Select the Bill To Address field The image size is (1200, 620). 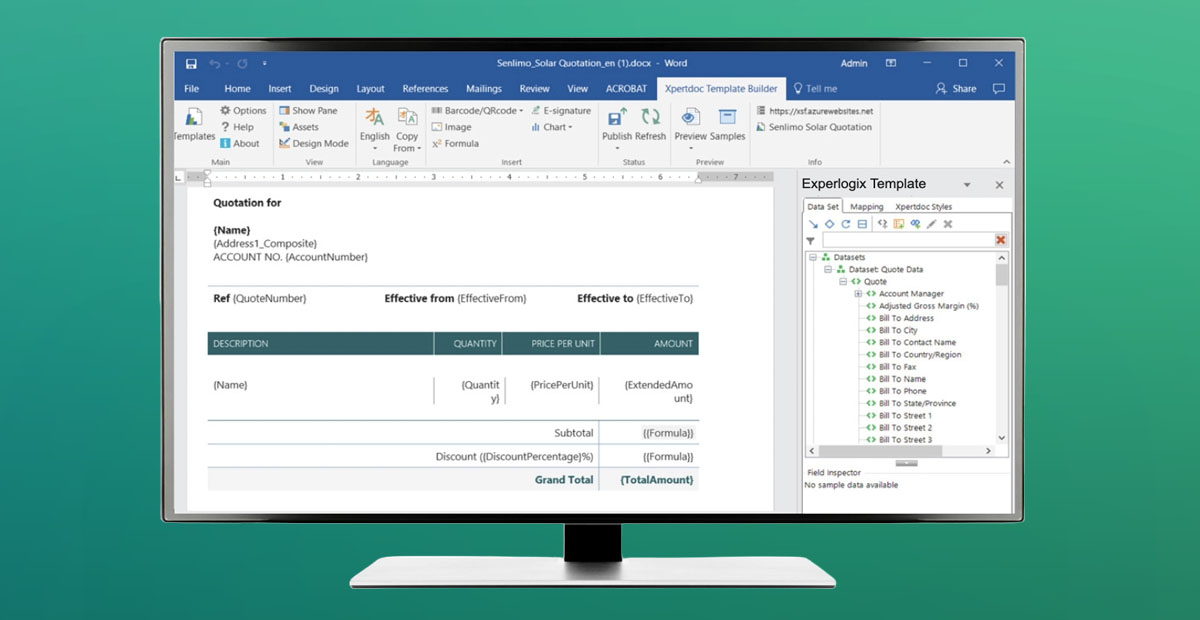tap(906, 318)
